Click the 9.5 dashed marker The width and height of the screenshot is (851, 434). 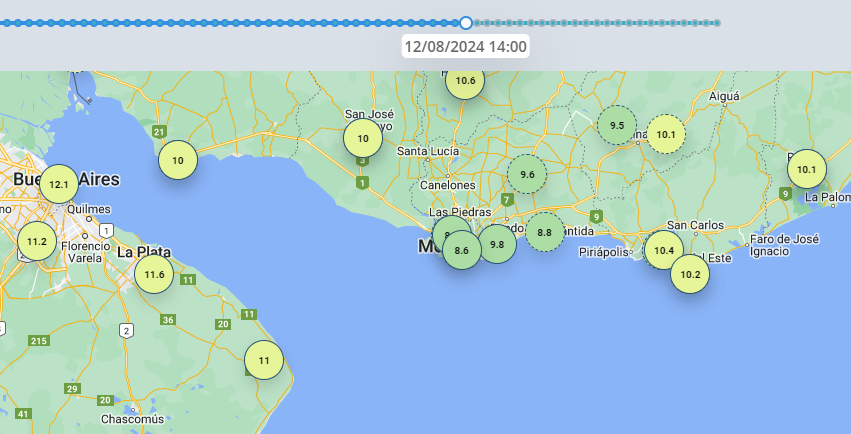(617, 125)
